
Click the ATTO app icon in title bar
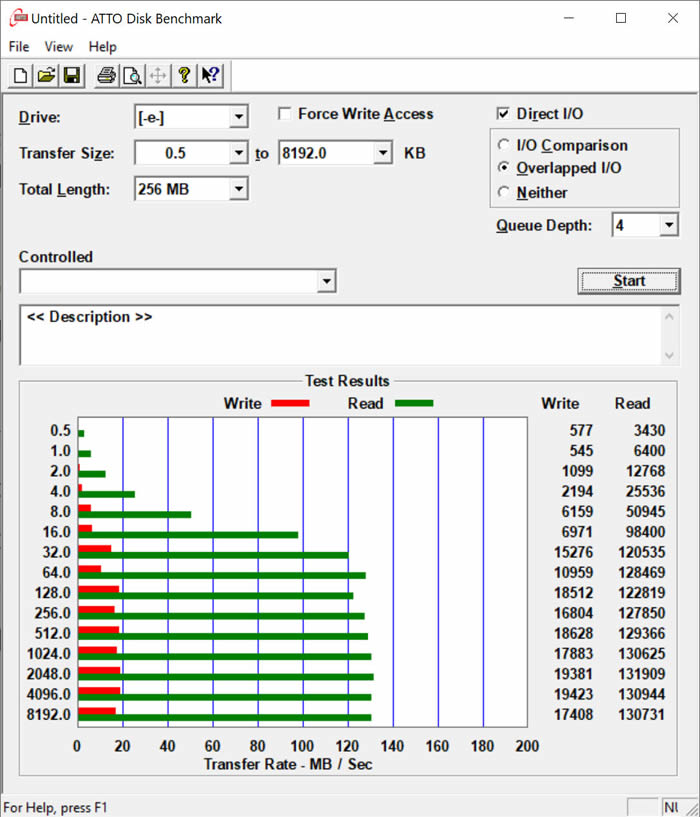point(18,18)
